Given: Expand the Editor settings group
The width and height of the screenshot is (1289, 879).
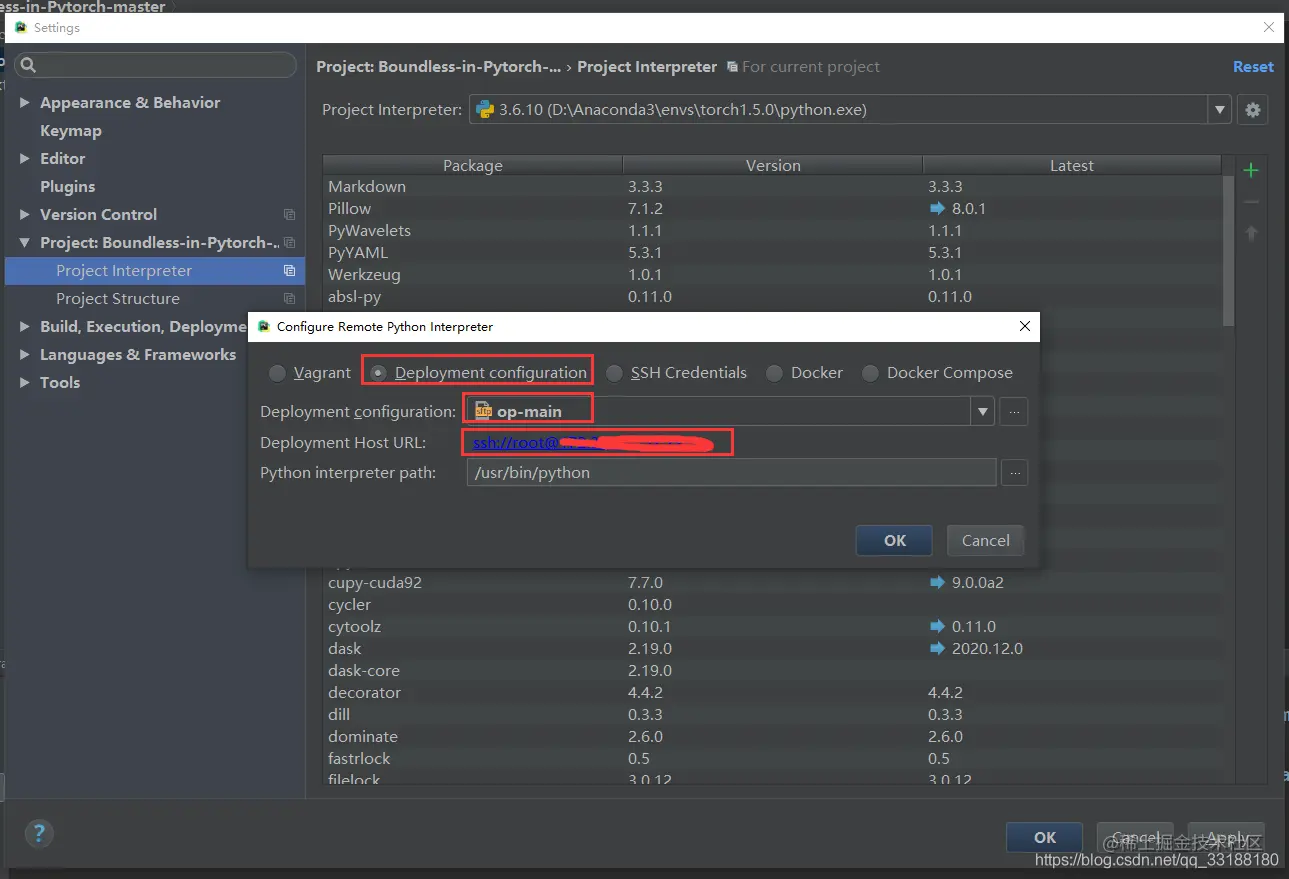Looking at the screenshot, I should click(25, 158).
